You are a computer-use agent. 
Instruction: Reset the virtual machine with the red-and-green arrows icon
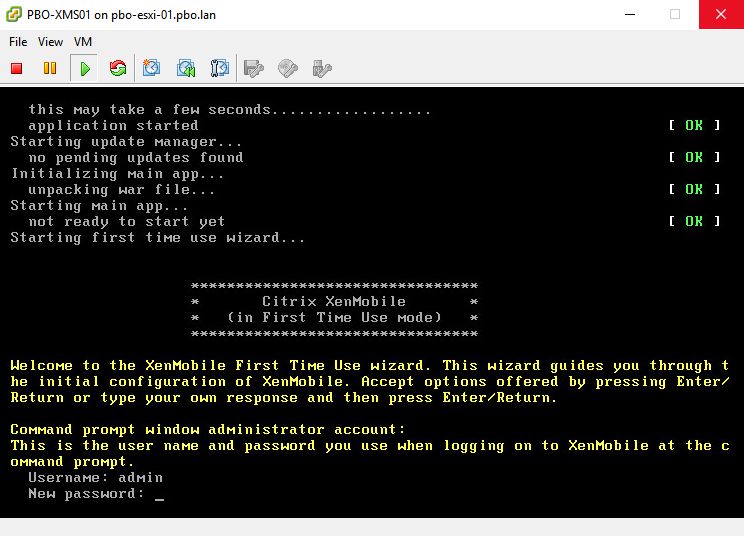pyautogui.click(x=118, y=68)
